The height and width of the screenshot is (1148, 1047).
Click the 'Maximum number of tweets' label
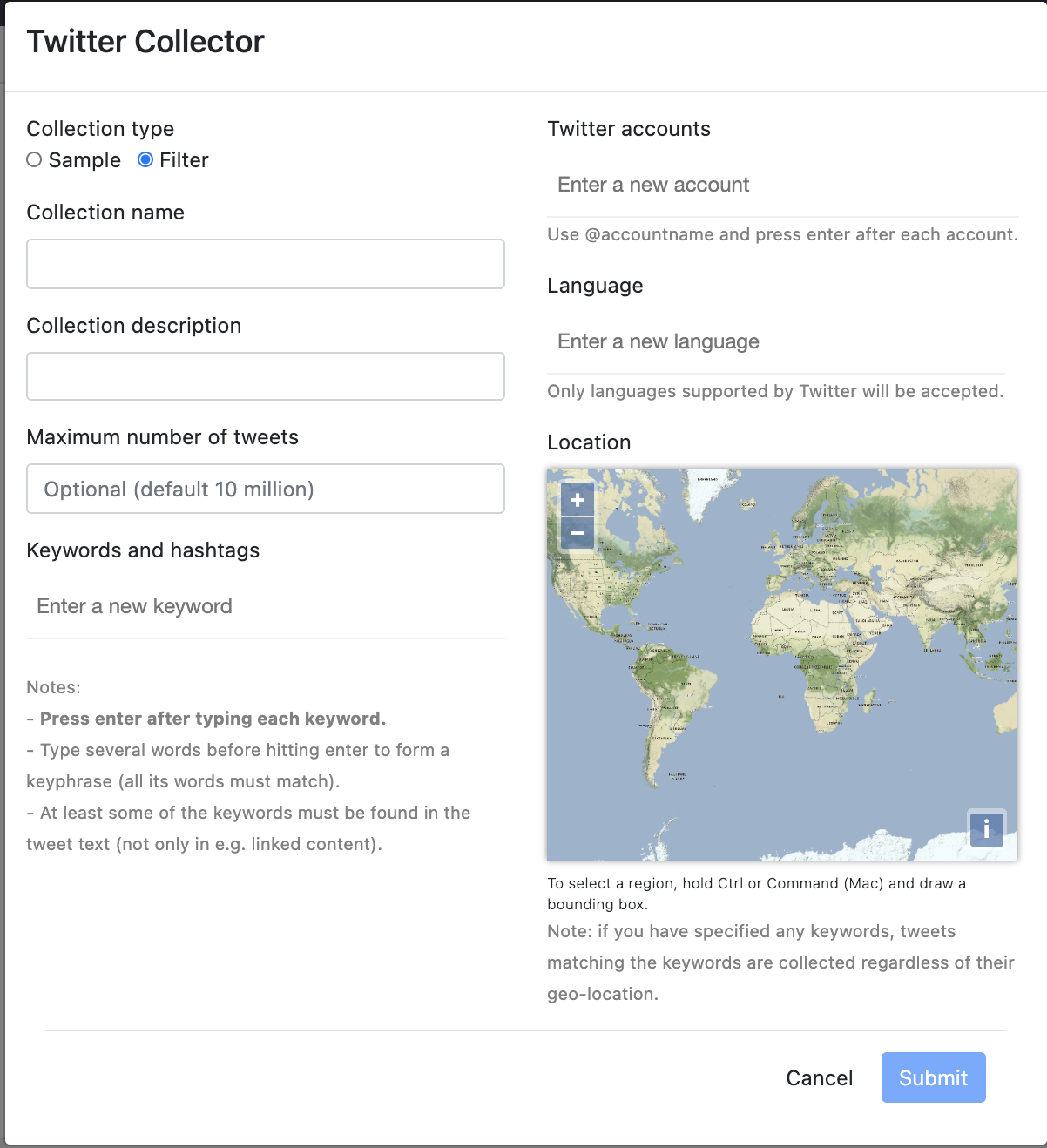point(163,437)
